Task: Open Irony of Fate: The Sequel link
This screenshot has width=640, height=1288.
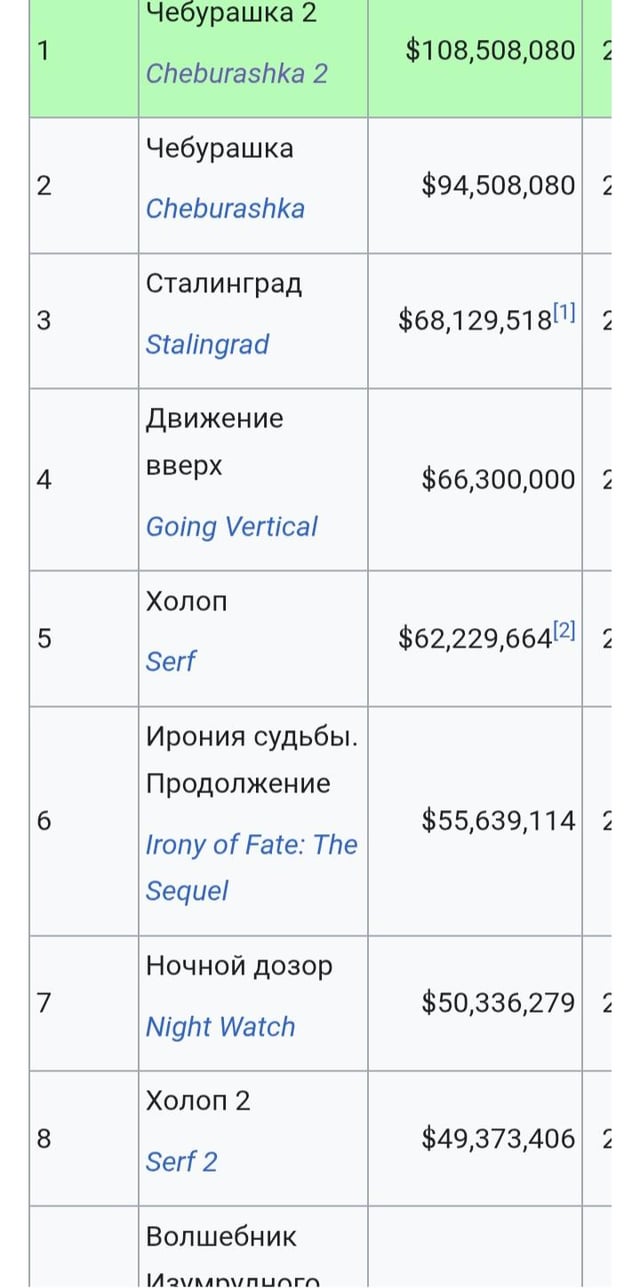Action: pos(251,845)
